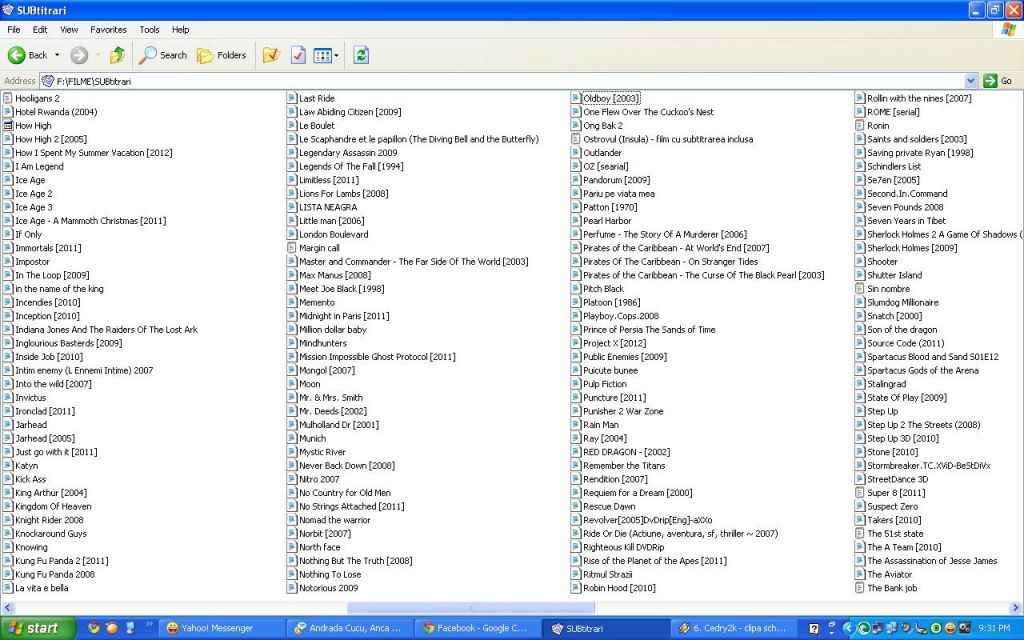Click the document with red checkmark icon
Screen dimensions: 1024x640
tap(298, 56)
